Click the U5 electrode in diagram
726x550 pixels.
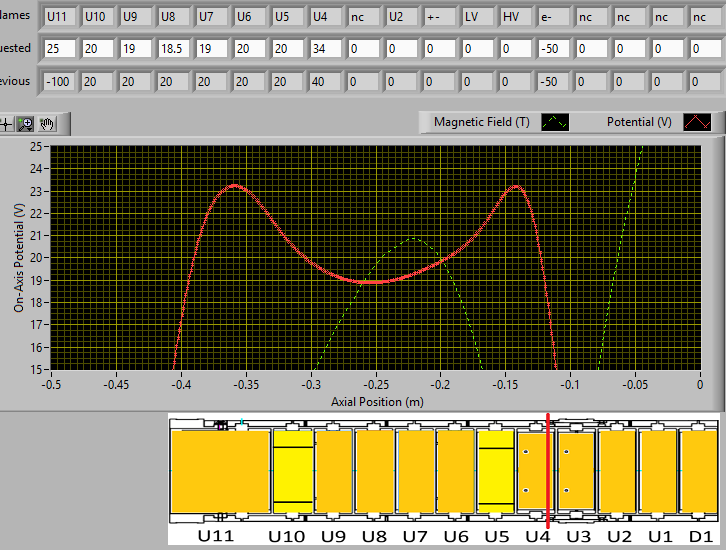(495, 472)
